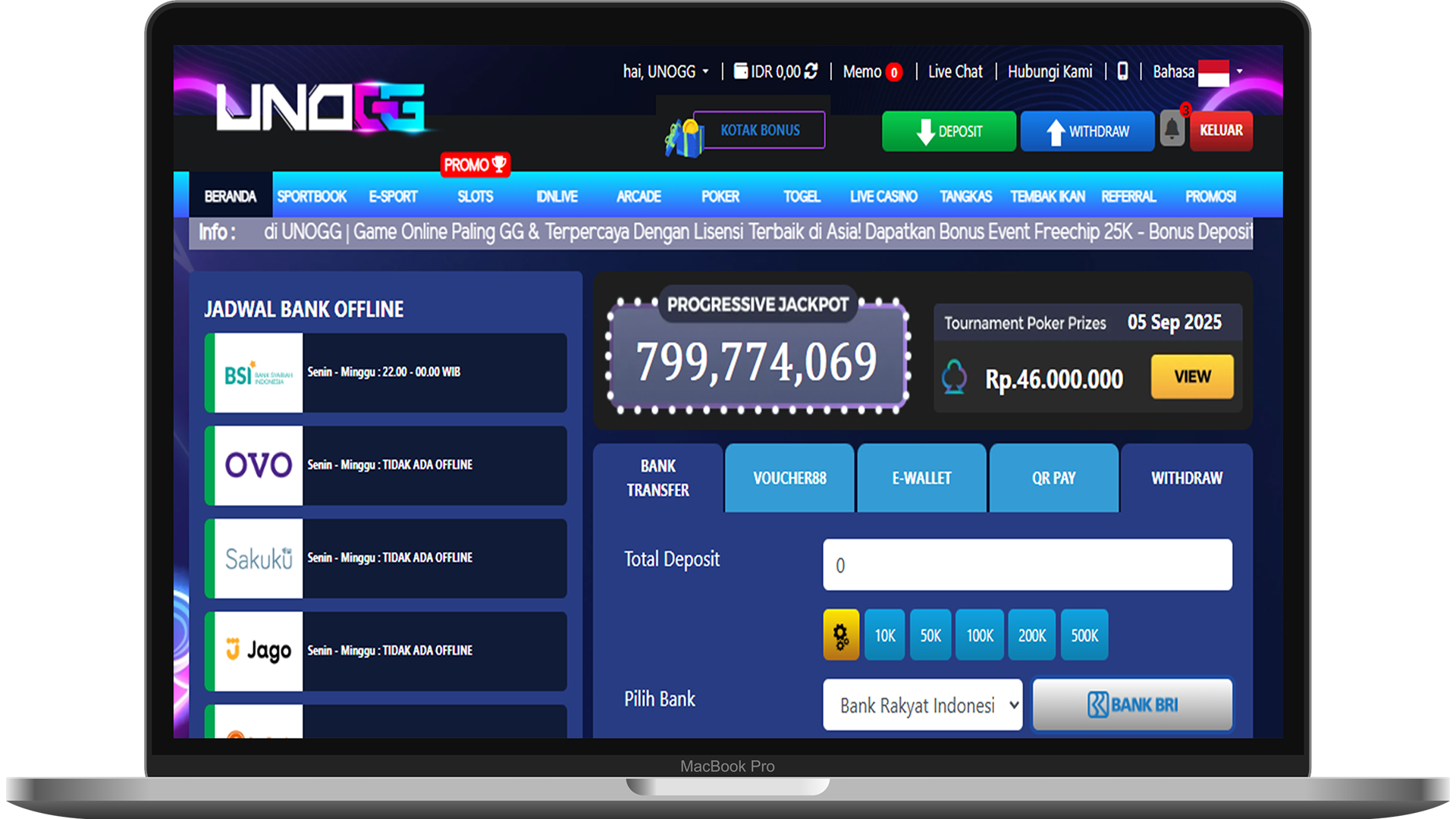Open the Live Chat link

click(955, 71)
